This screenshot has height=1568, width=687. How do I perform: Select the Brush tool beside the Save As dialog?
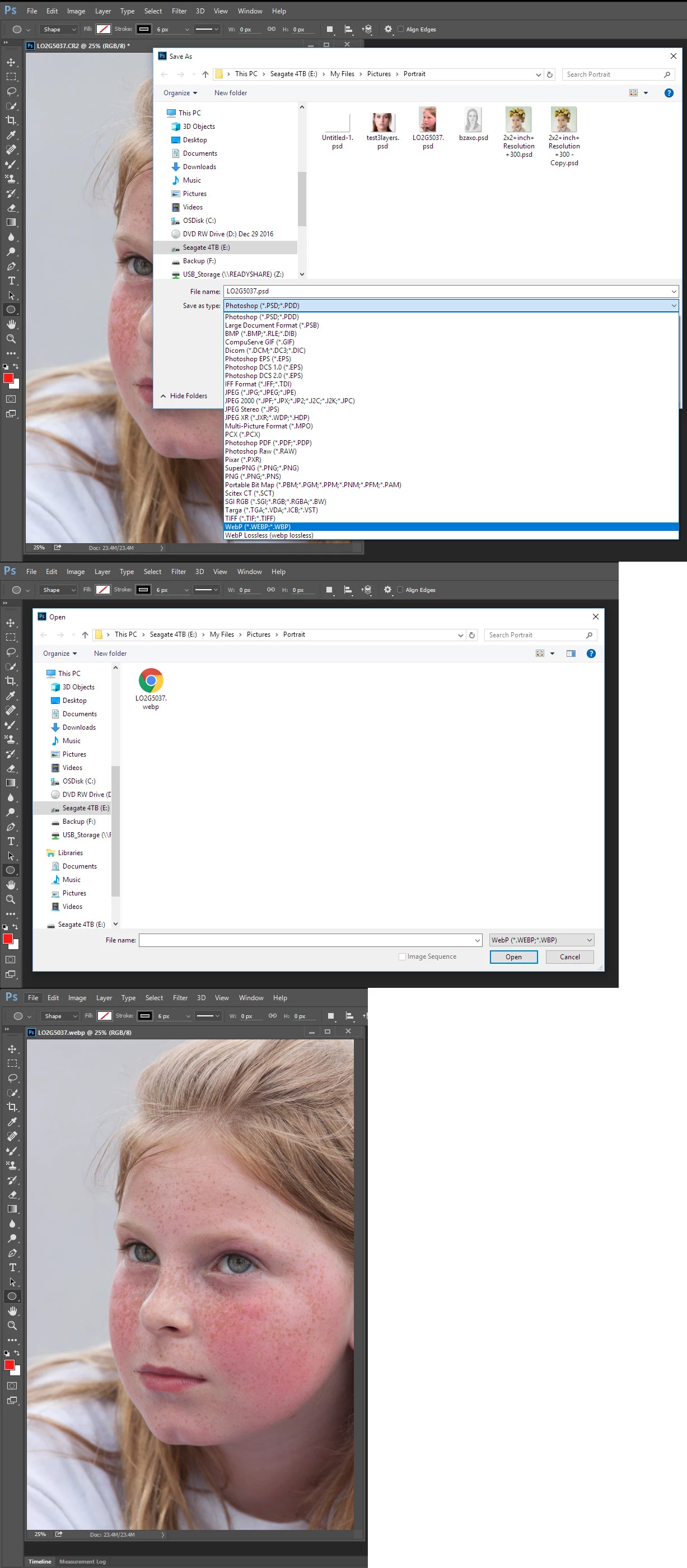pos(11,164)
